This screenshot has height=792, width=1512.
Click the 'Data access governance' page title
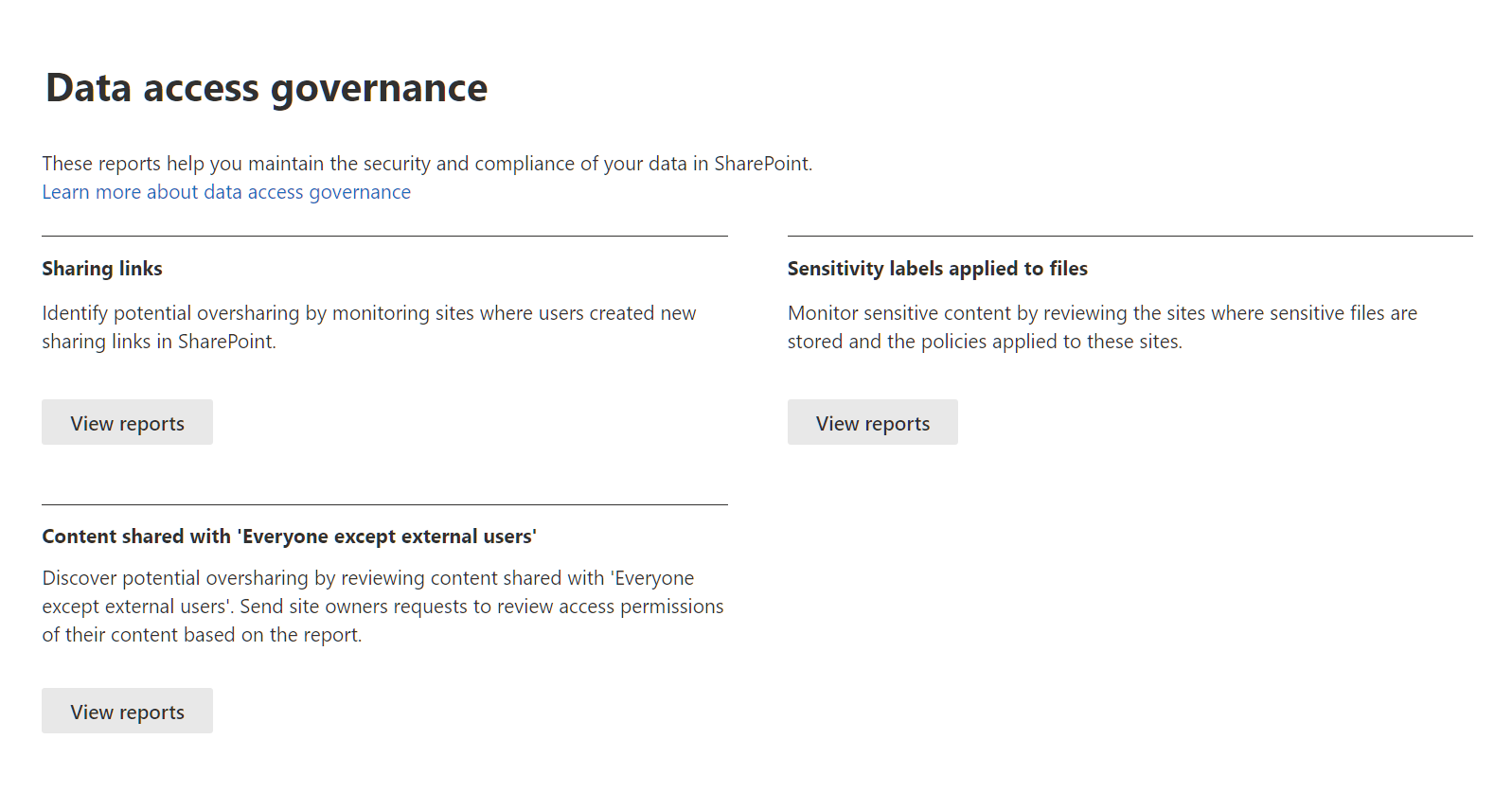(x=266, y=88)
